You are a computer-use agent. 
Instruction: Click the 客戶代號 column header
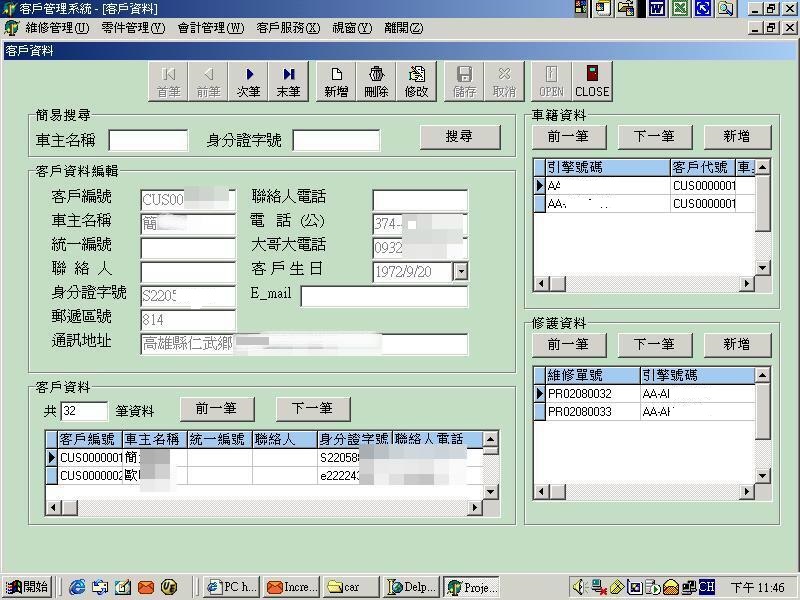pos(703,167)
